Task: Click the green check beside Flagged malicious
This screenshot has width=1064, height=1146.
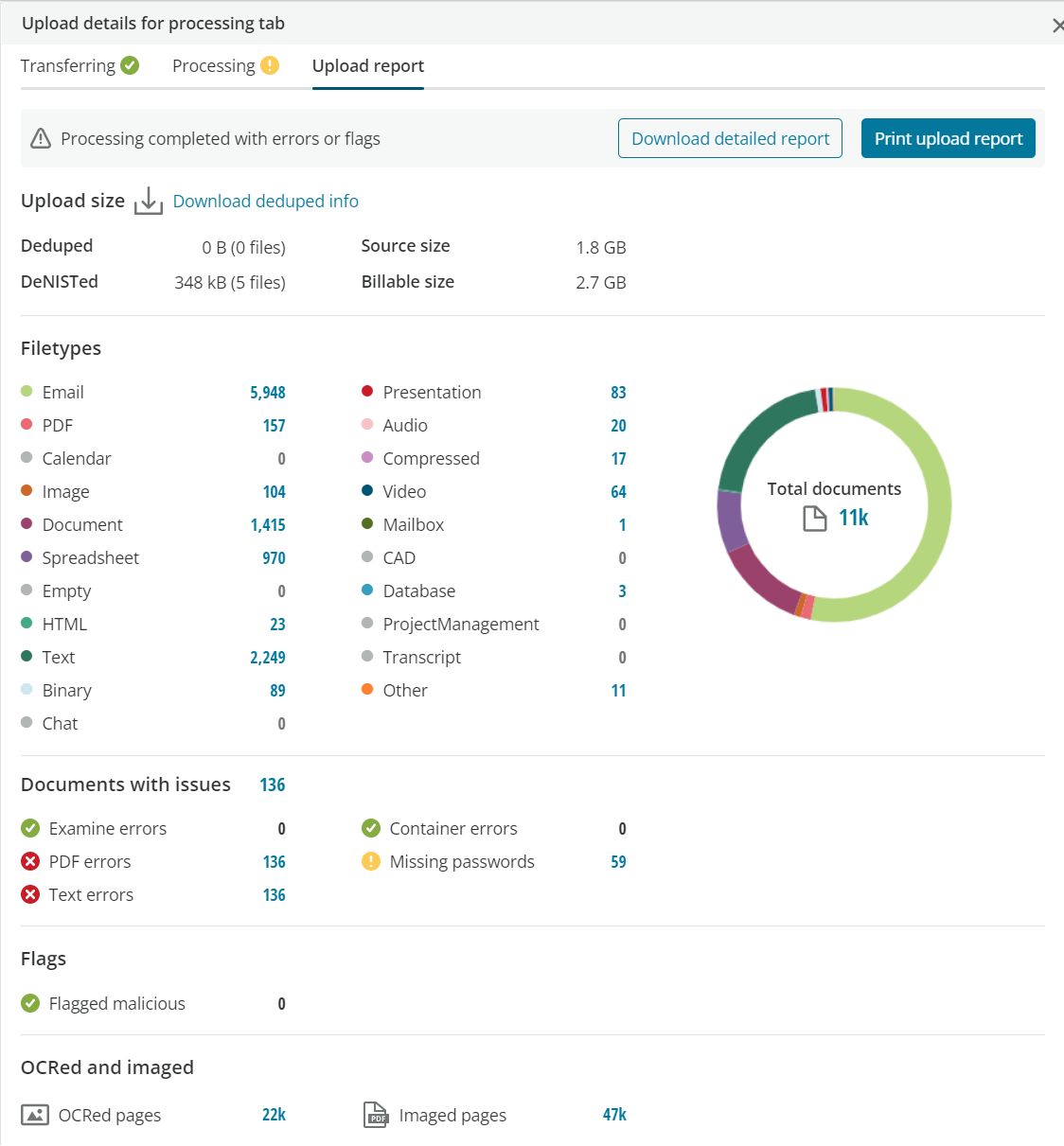Action: point(29,1003)
